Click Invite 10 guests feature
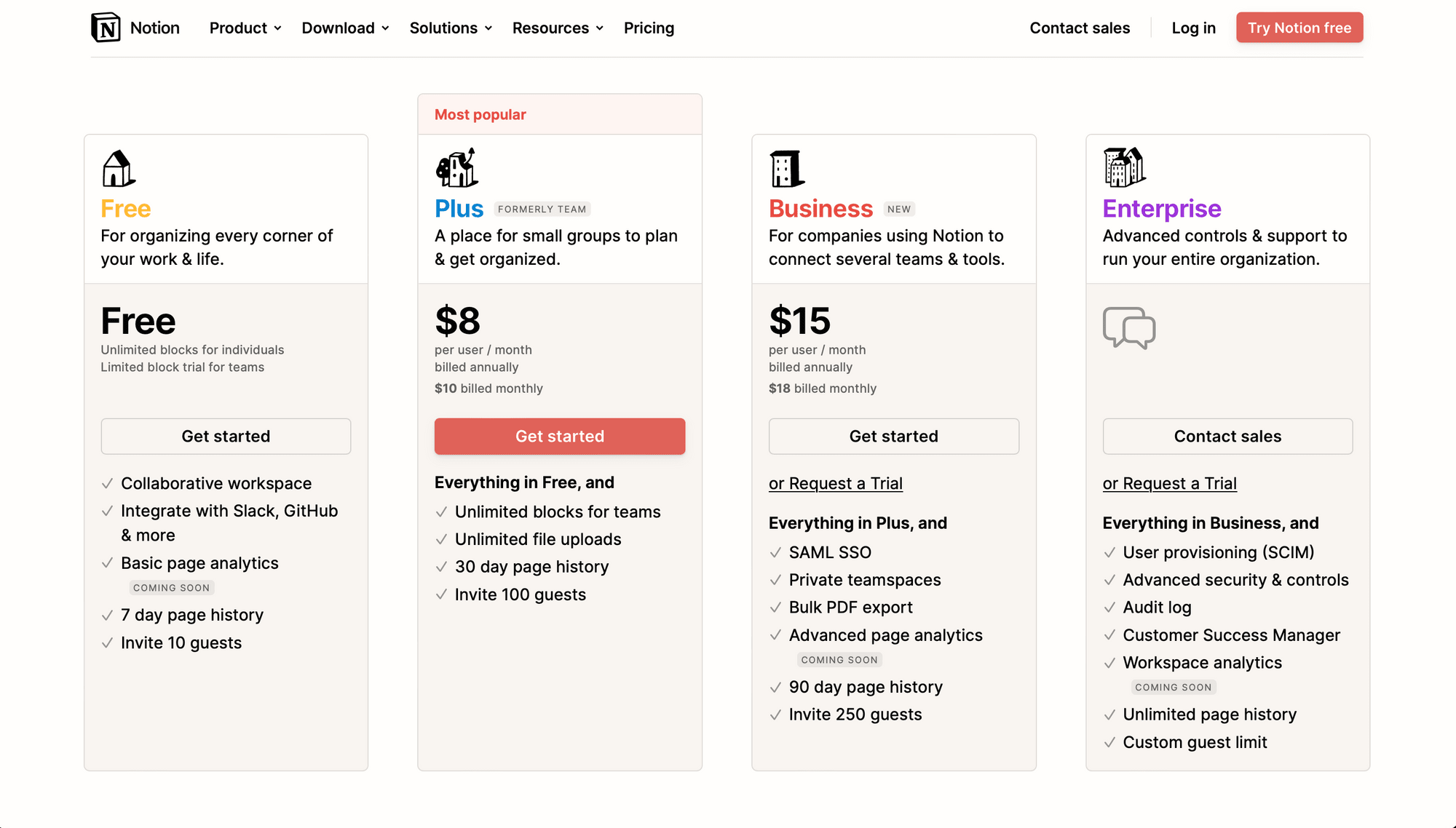 click(x=181, y=643)
